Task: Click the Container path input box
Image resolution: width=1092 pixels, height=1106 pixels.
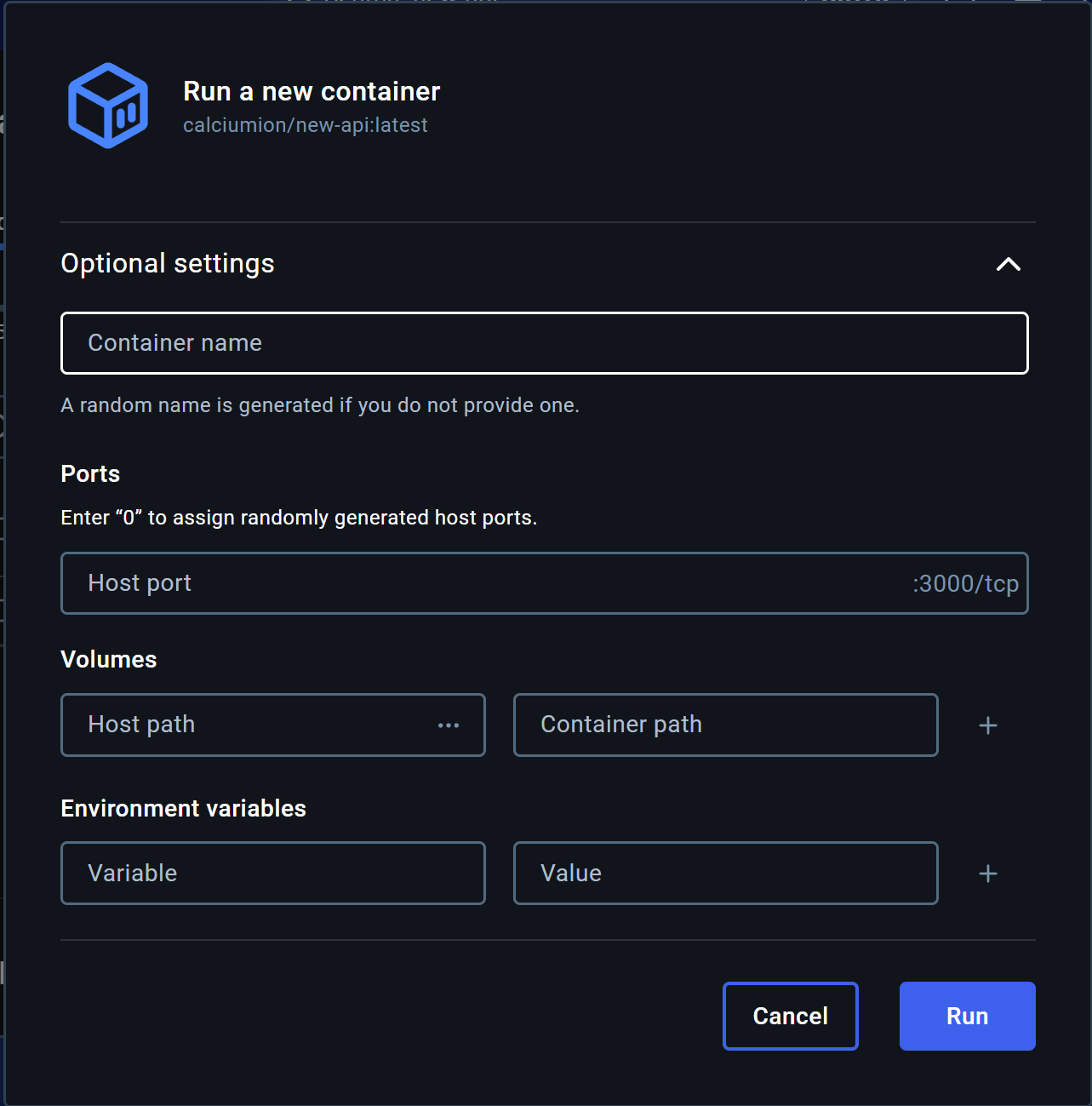Action: pos(725,725)
